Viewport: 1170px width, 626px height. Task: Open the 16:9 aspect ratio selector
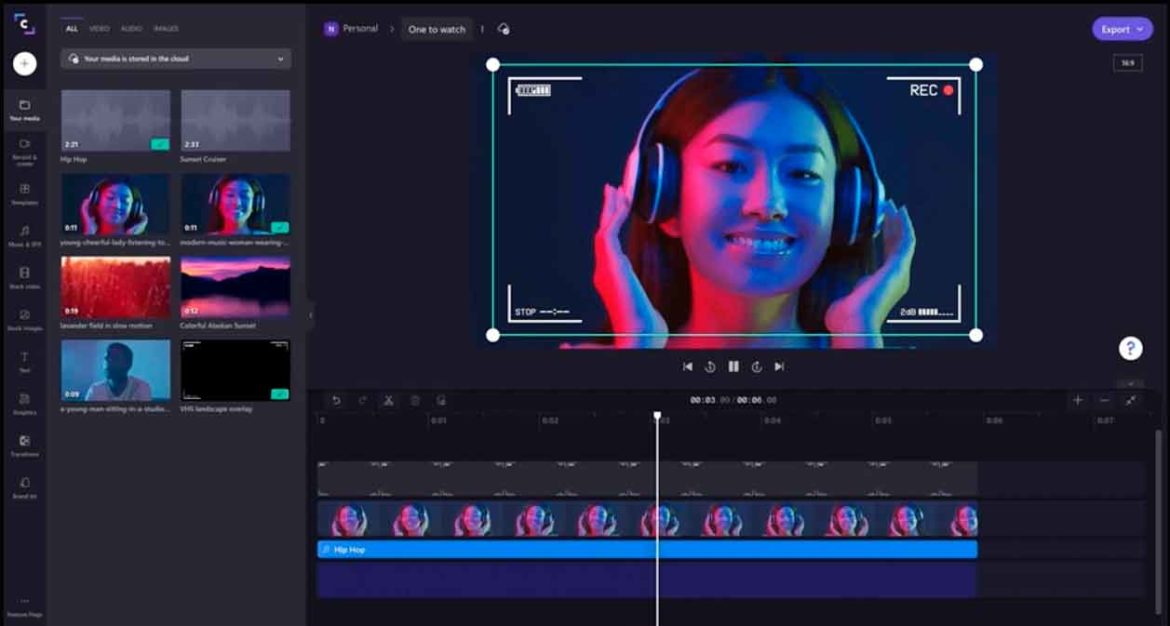[1127, 62]
